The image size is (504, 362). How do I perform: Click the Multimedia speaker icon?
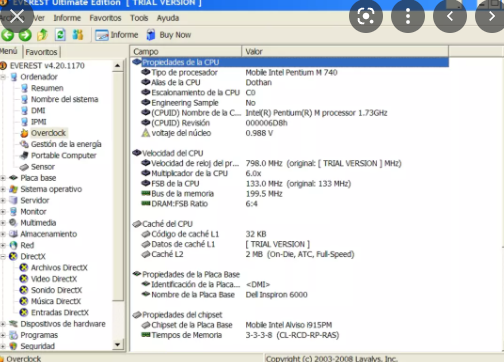click(13, 223)
